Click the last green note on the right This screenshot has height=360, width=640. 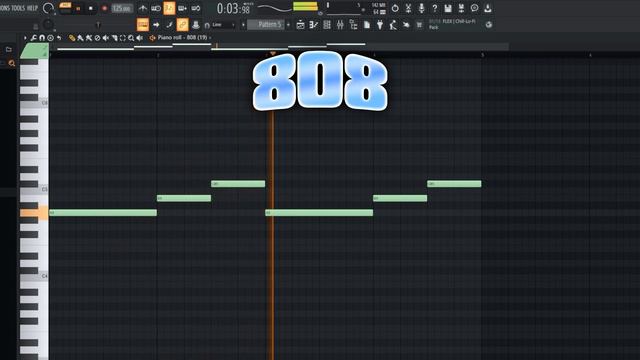point(454,184)
